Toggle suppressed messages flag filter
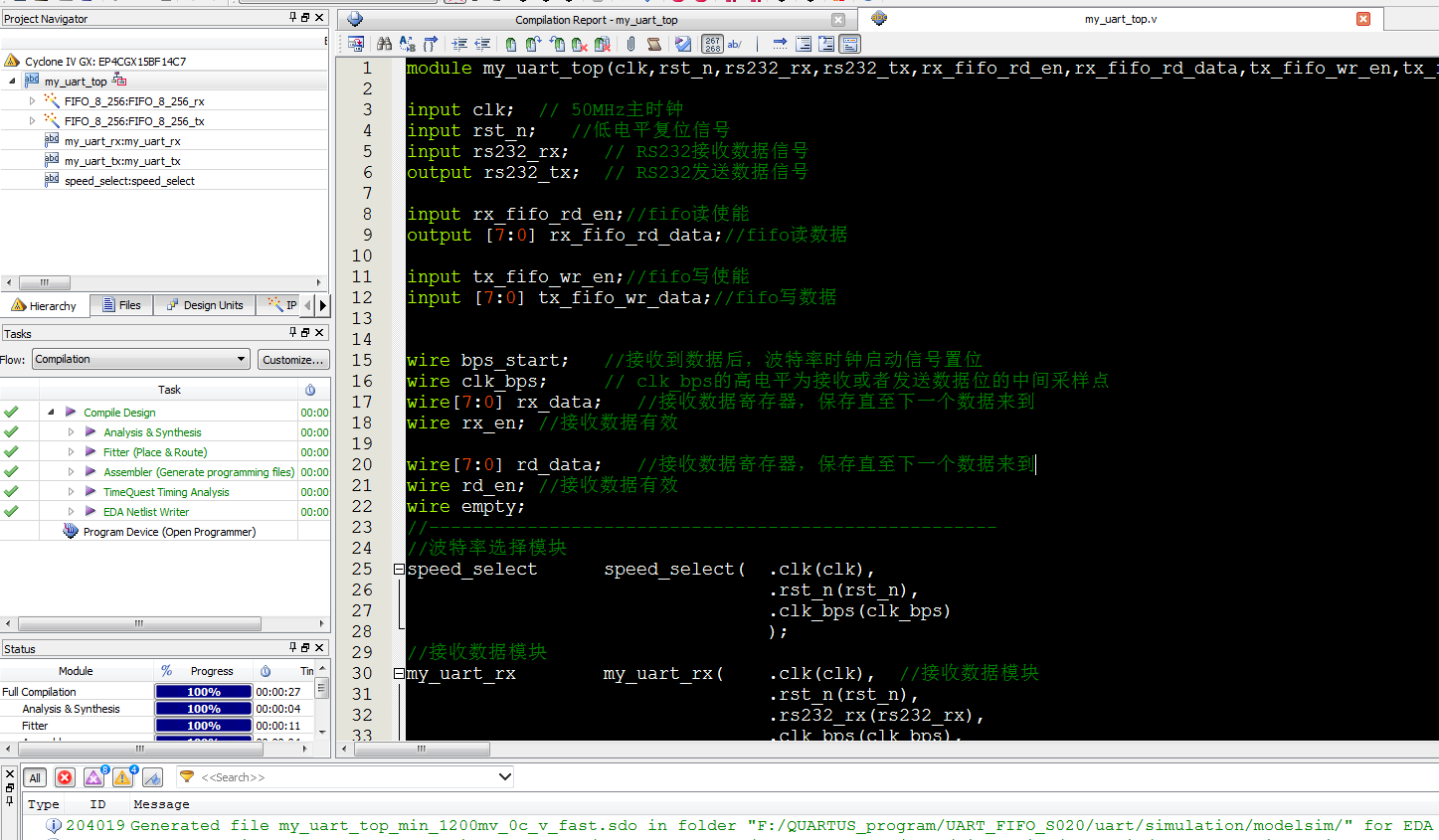Image resolution: width=1439 pixels, height=840 pixels. coord(153,777)
